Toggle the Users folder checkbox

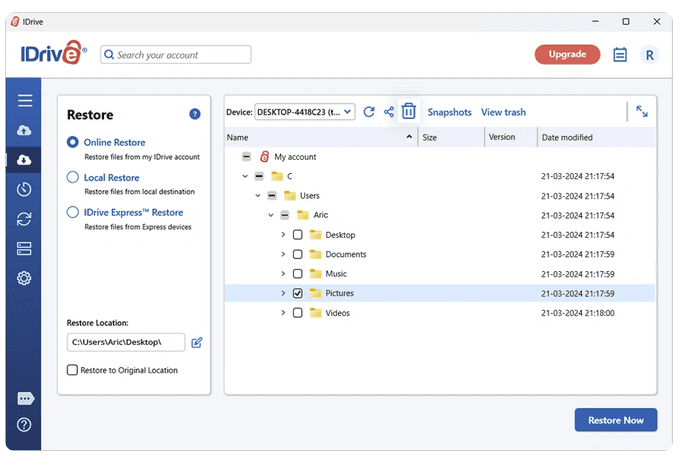pos(272,195)
